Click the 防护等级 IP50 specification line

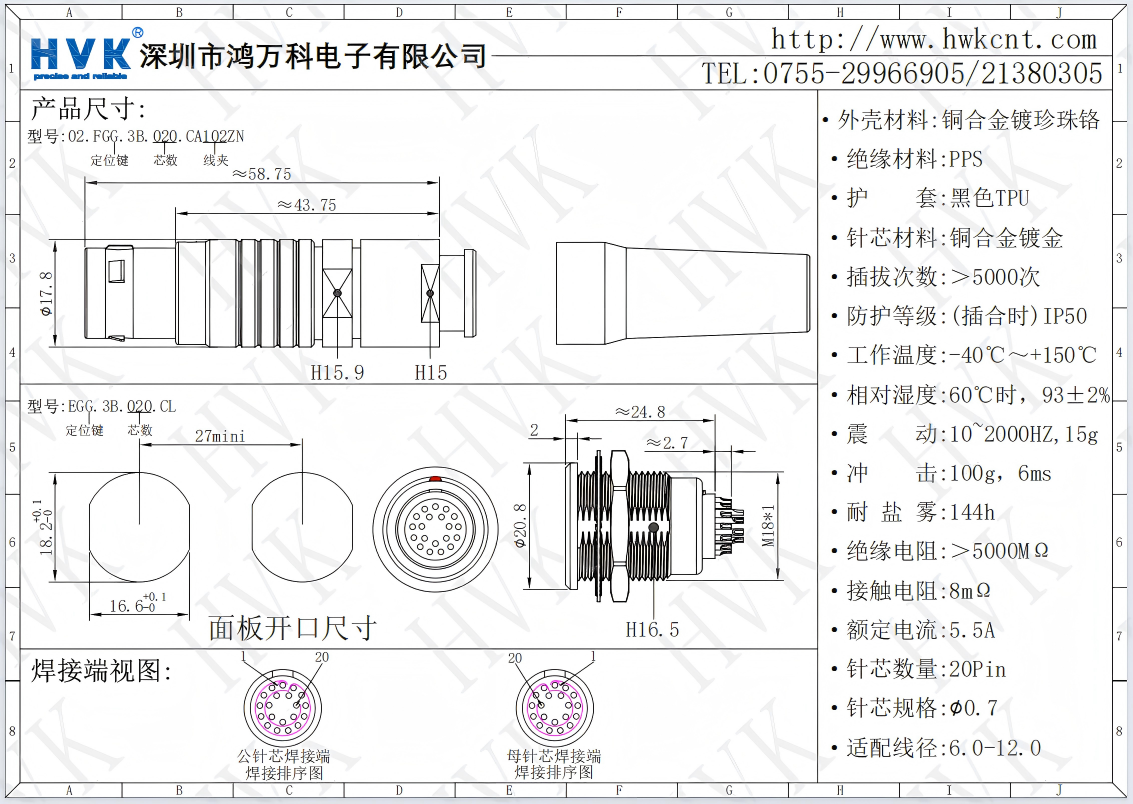click(966, 316)
